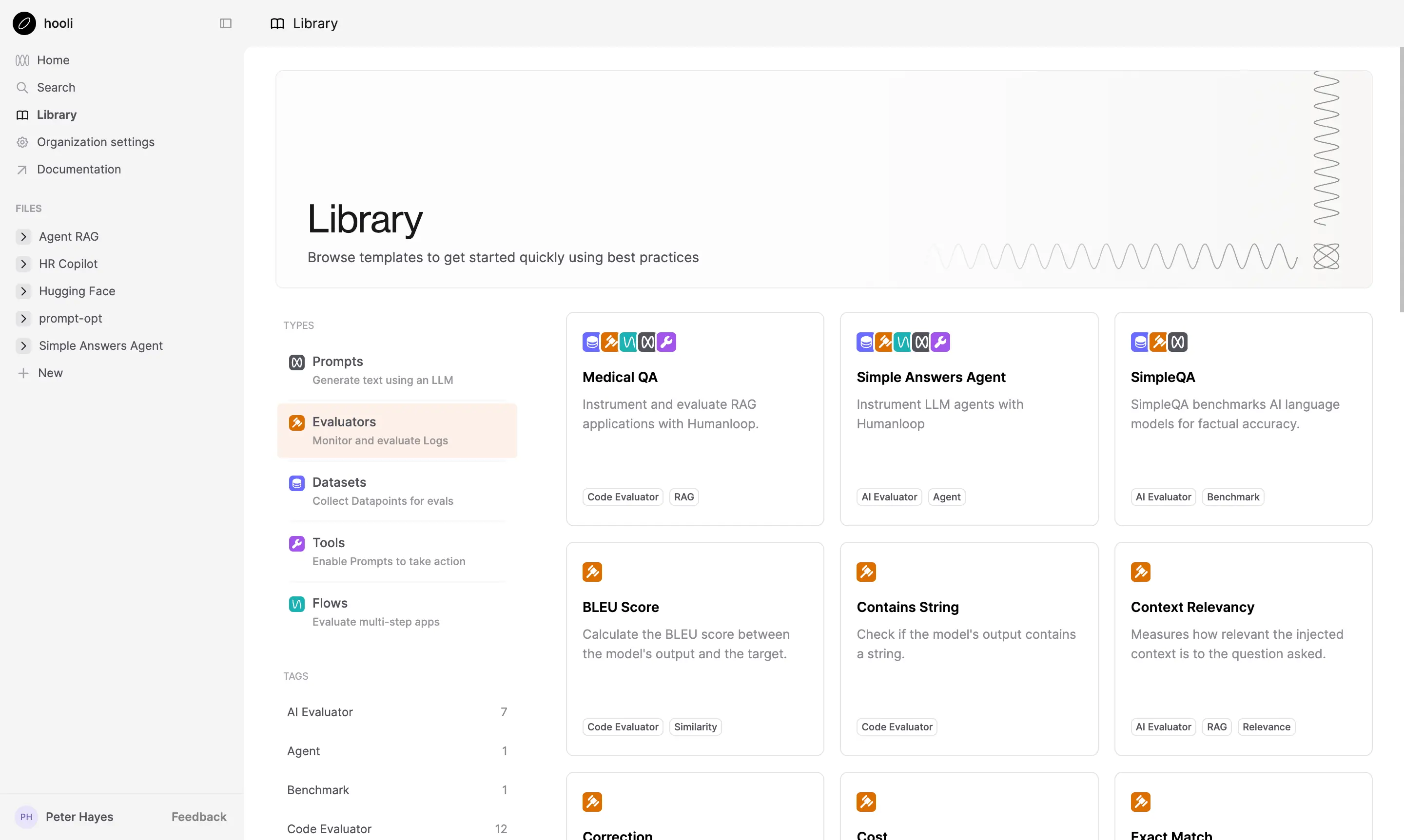Collapse the sidebar panel icon
This screenshot has height=840, width=1404.
tap(225, 23)
